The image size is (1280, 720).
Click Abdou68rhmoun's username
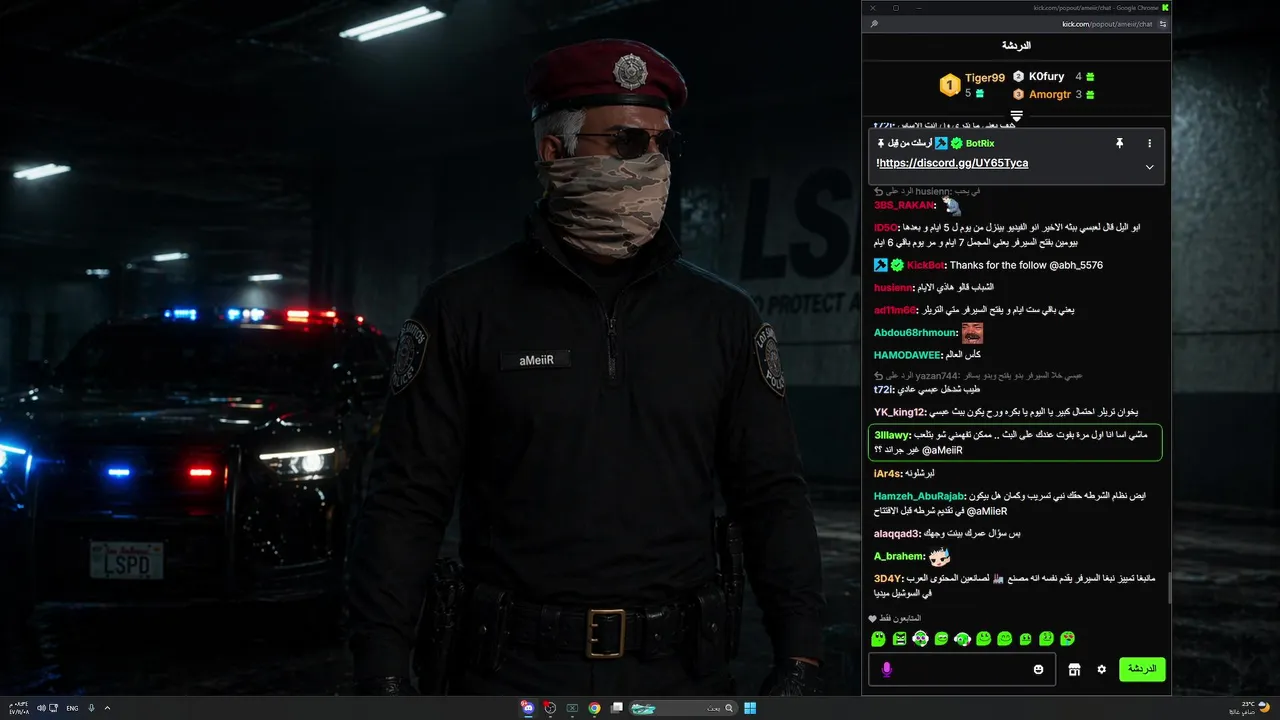click(x=915, y=333)
